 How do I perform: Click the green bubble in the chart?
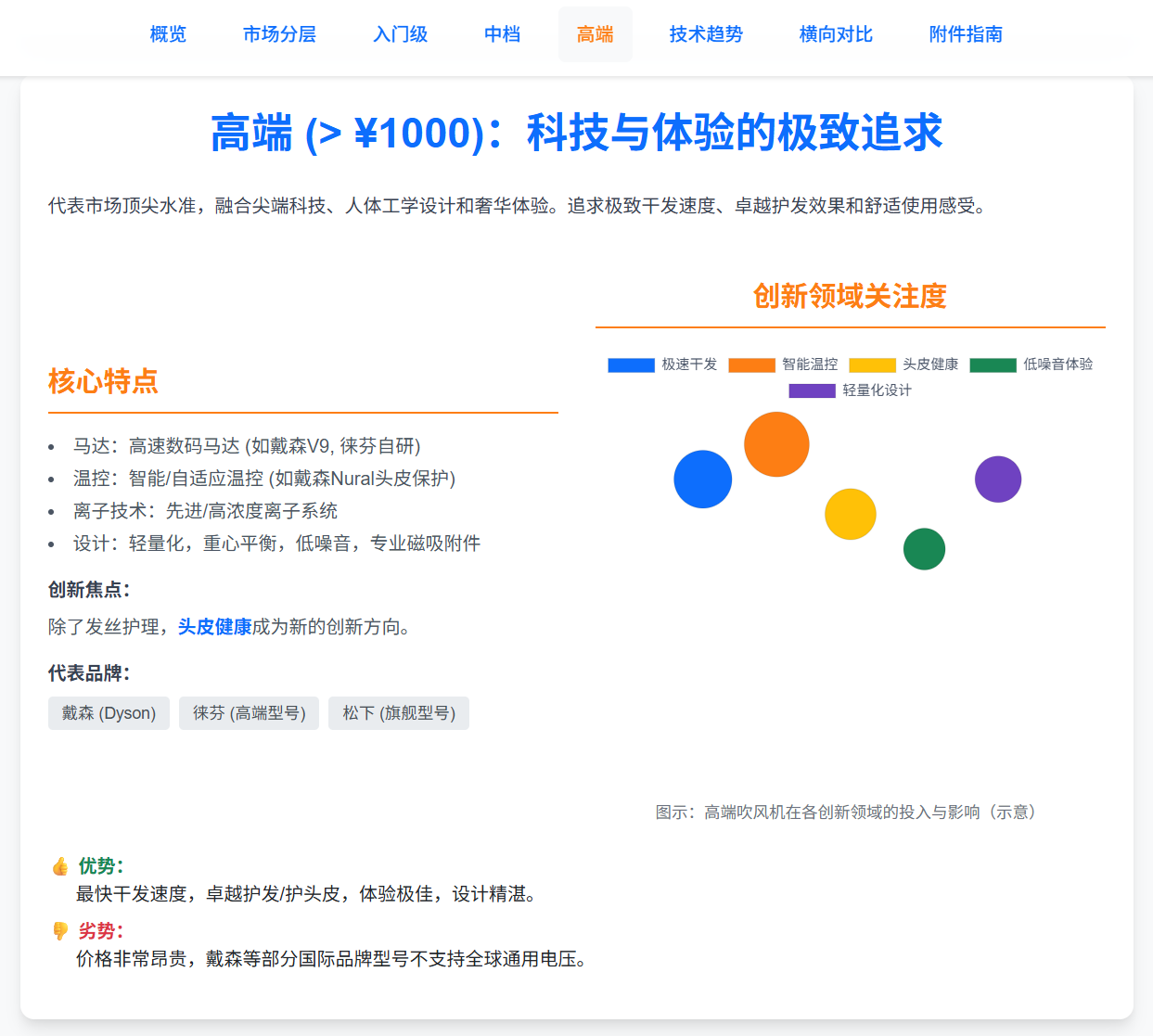point(924,549)
